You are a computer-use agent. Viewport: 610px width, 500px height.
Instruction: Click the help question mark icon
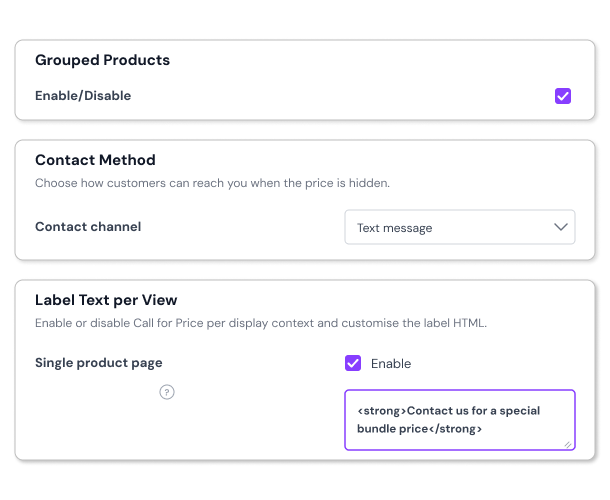[167, 392]
